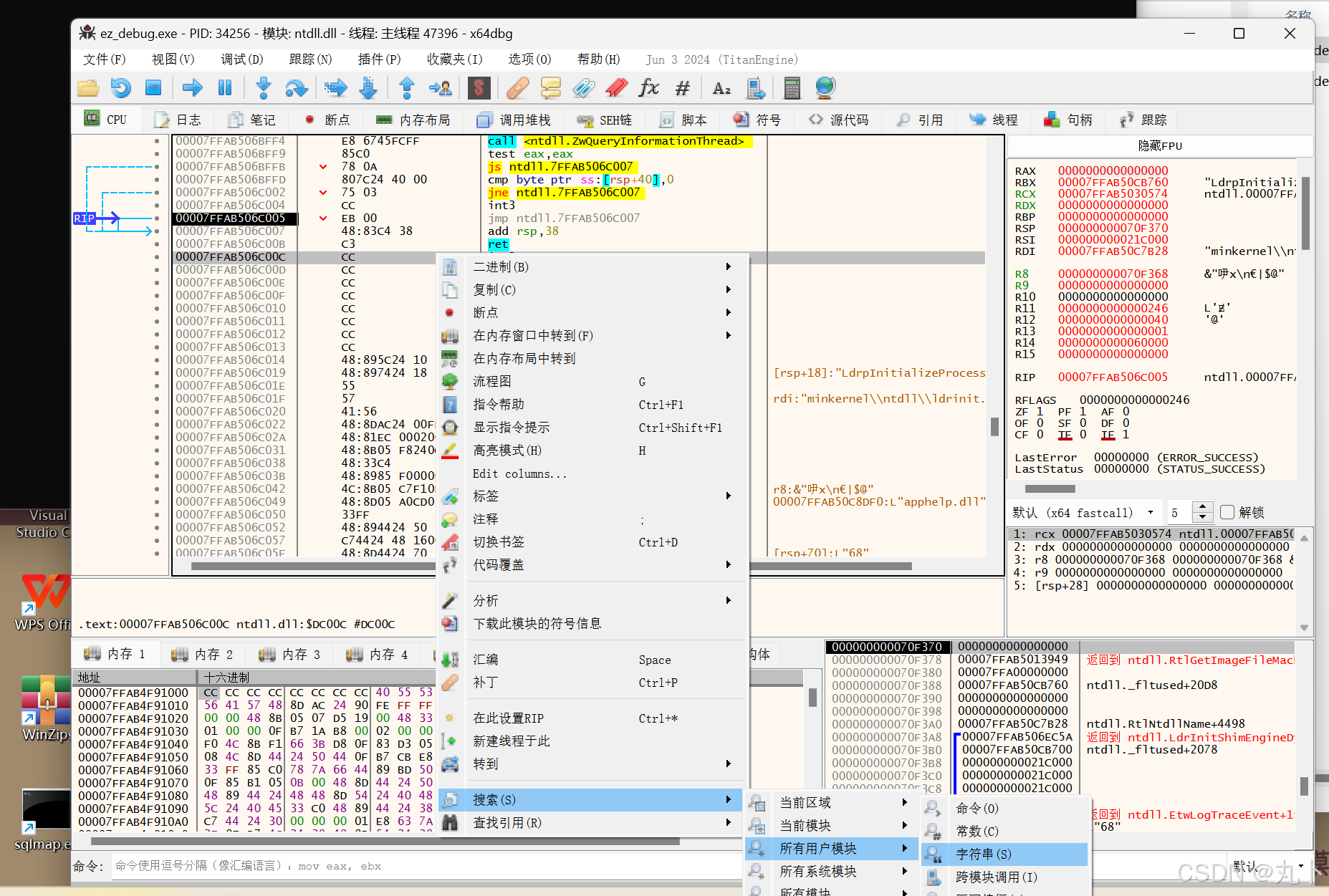Execute till return with up-arrow icon

click(407, 88)
